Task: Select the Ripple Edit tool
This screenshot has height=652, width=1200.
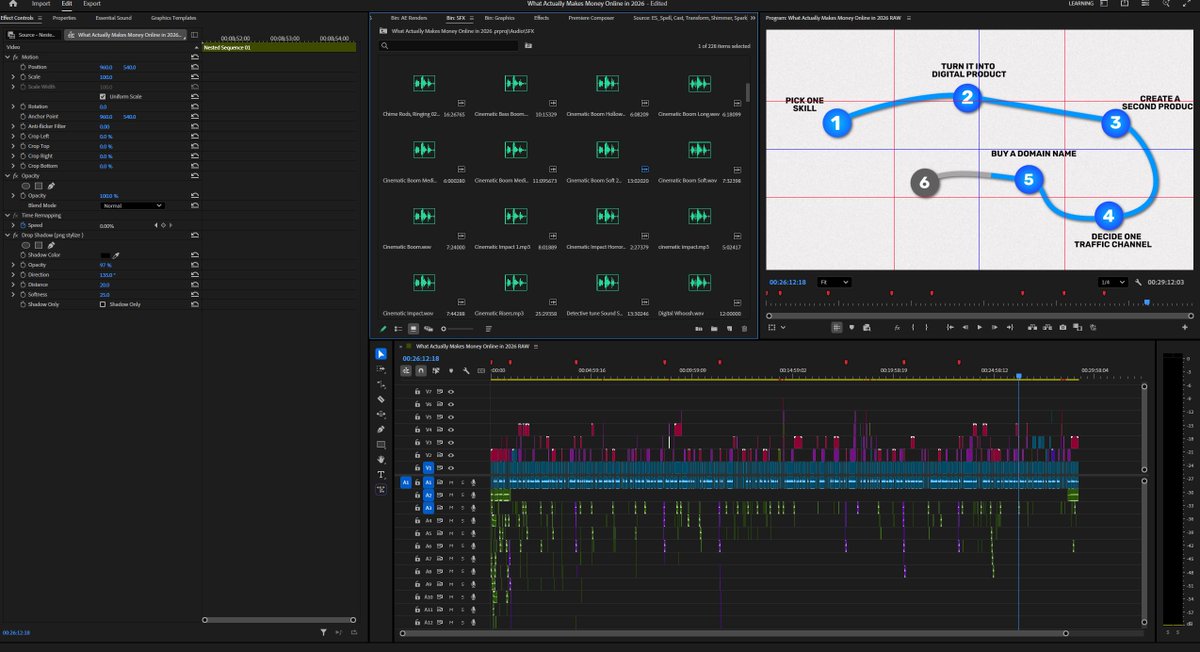Action: click(381, 384)
